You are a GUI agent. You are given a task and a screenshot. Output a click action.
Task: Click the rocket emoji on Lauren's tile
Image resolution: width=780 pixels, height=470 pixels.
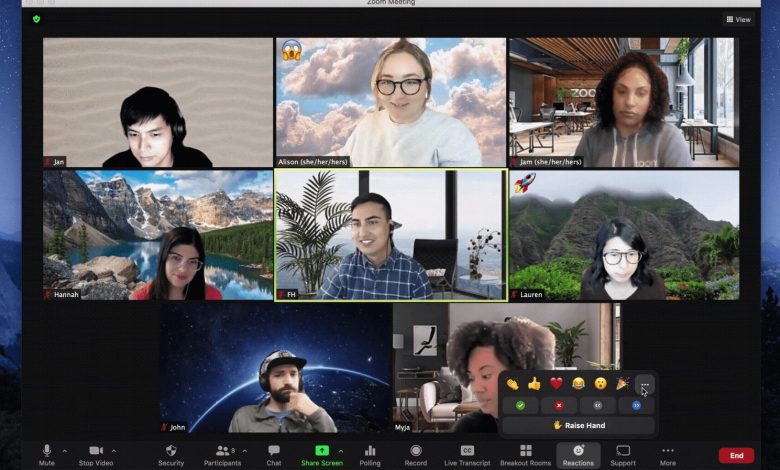[x=525, y=183]
